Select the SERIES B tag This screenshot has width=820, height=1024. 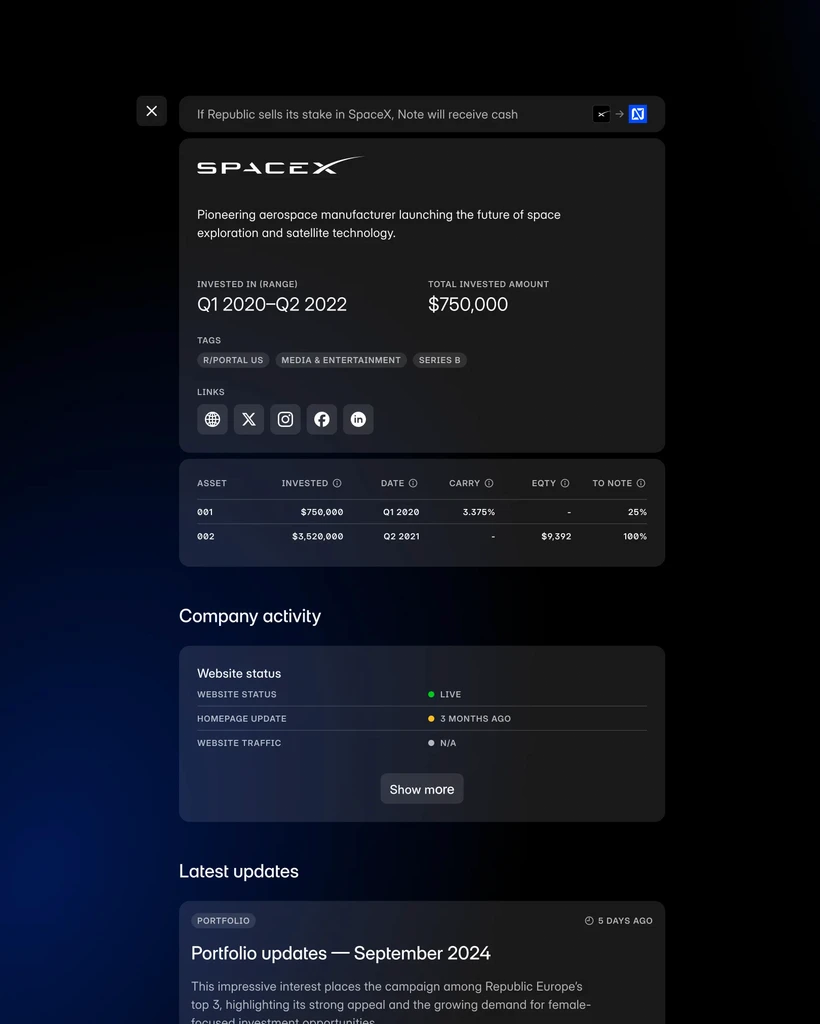coord(439,360)
